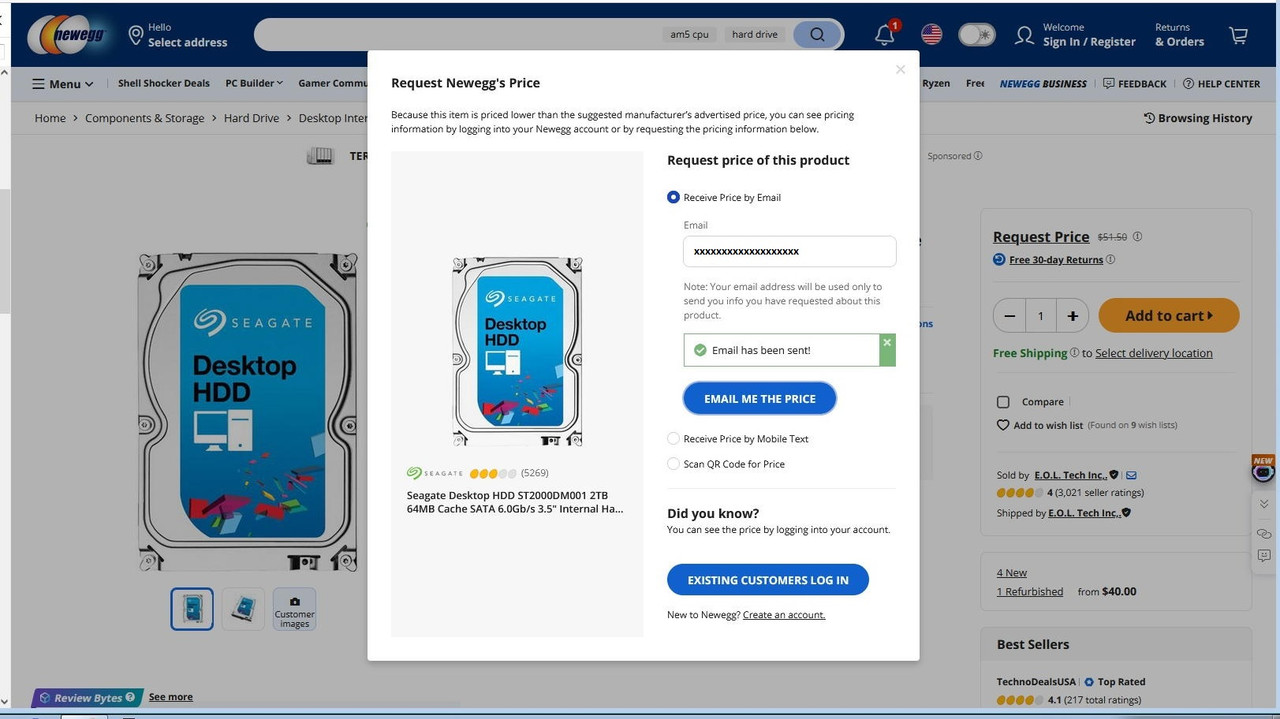1280x719 pixels.
Task: Check the Compare checkbox
Action: [1003, 402]
